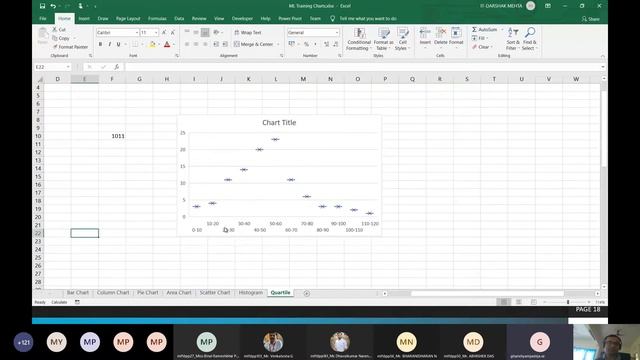This screenshot has height=360, width=640.
Task: Switch to the Data ribbon tab
Action: [x=179, y=19]
